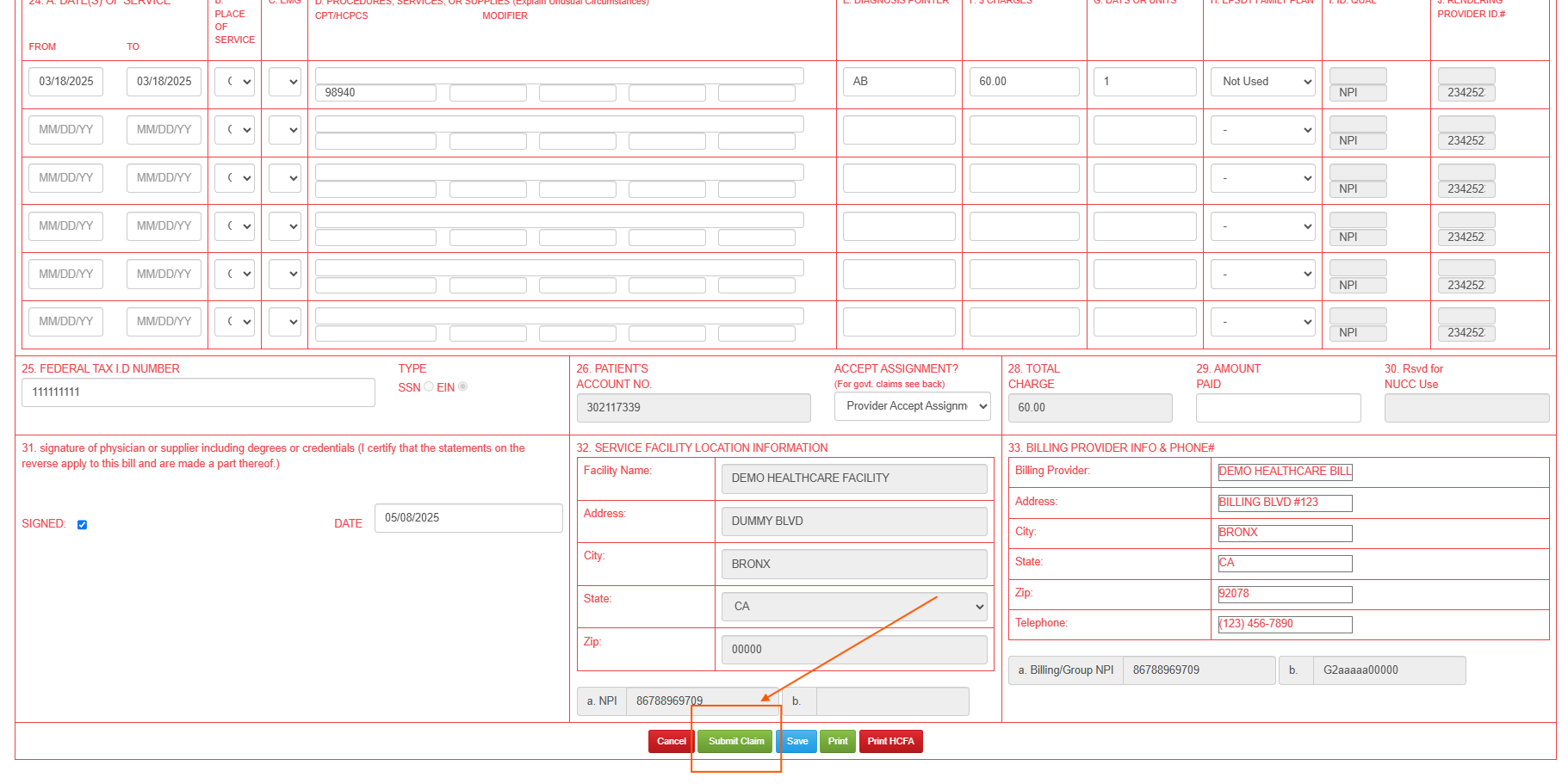Click facility NPI field 86788969709

(x=703, y=701)
